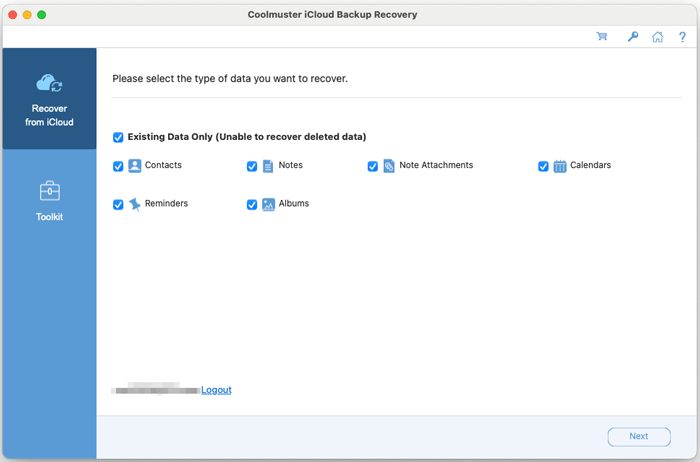Viewport: 700px width, 462px height.
Task: Toggle the Notes checkbox
Action: pos(252,166)
